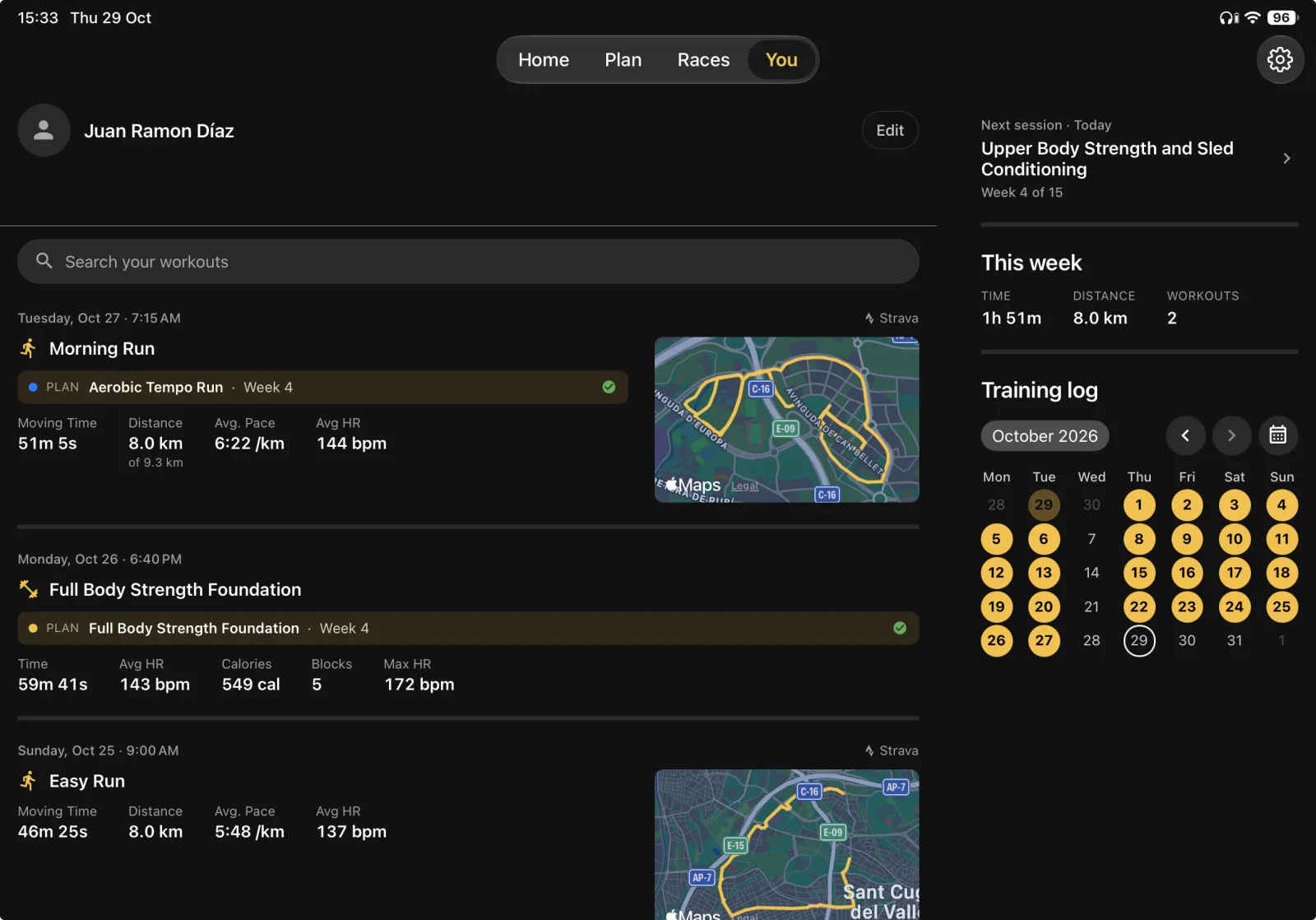The height and width of the screenshot is (920, 1316).
Task: Click the Edit profile button
Action: [x=890, y=130]
